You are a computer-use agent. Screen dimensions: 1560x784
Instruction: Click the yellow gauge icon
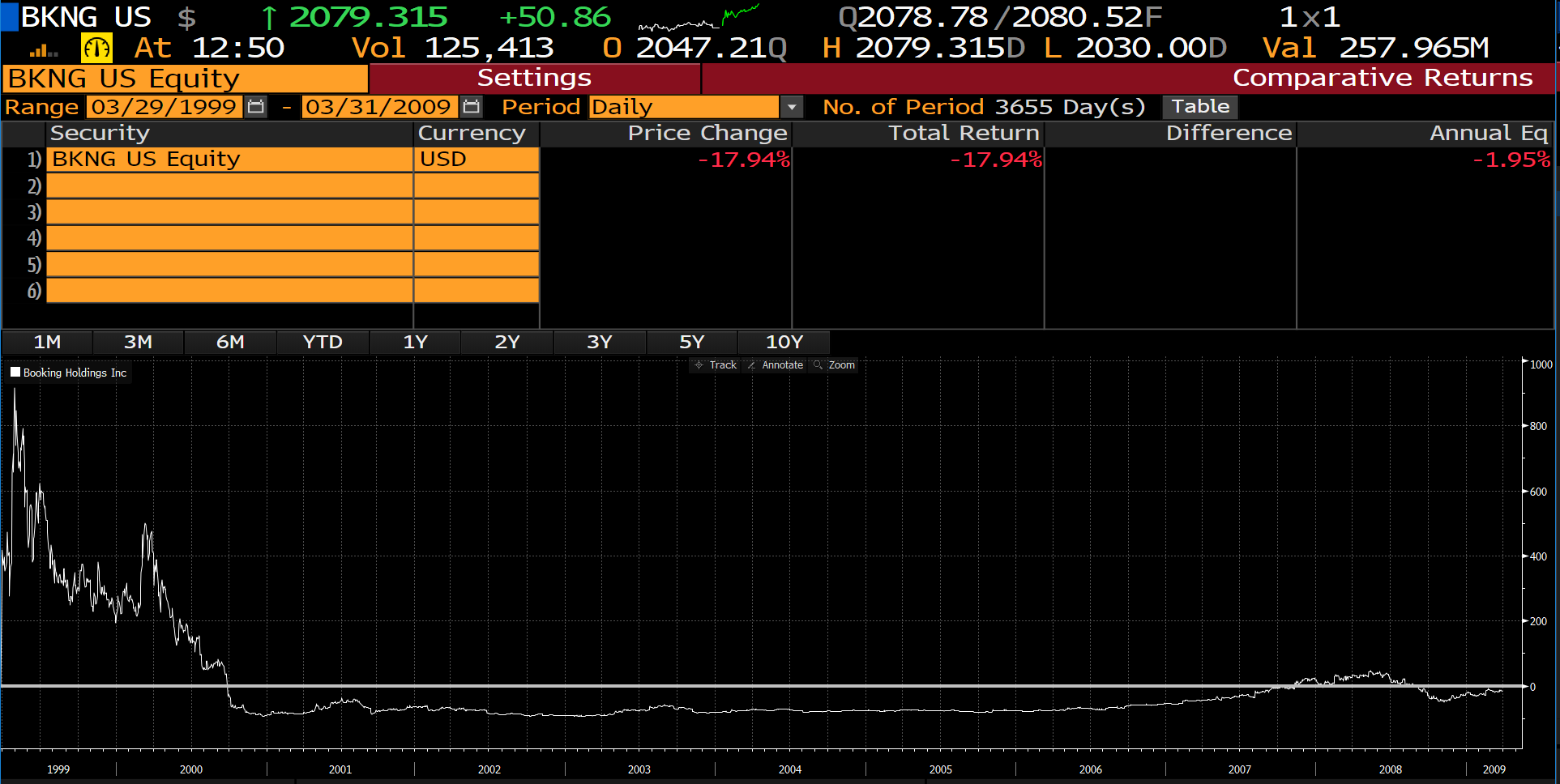[x=96, y=49]
